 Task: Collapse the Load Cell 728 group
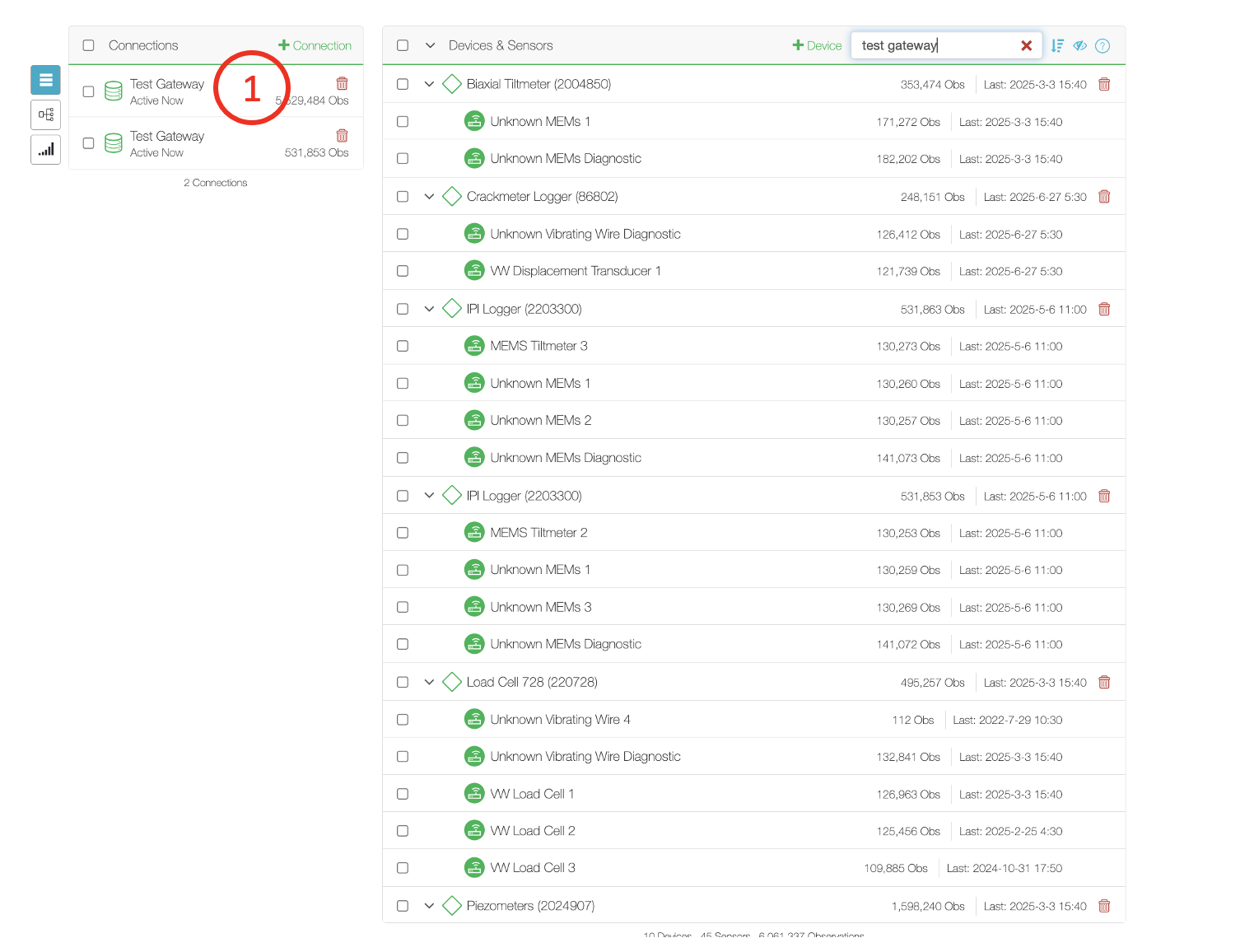(429, 682)
